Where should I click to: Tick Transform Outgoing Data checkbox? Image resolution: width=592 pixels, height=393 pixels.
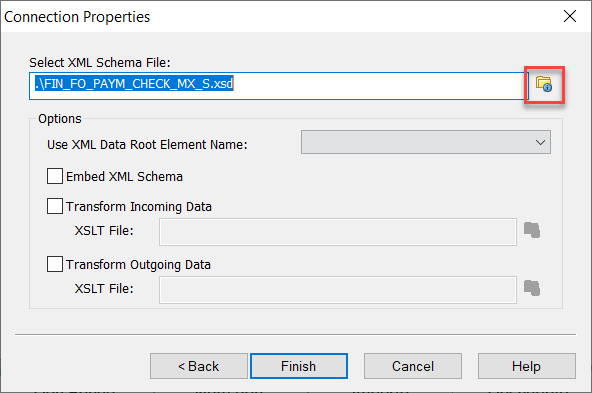[x=55, y=264]
